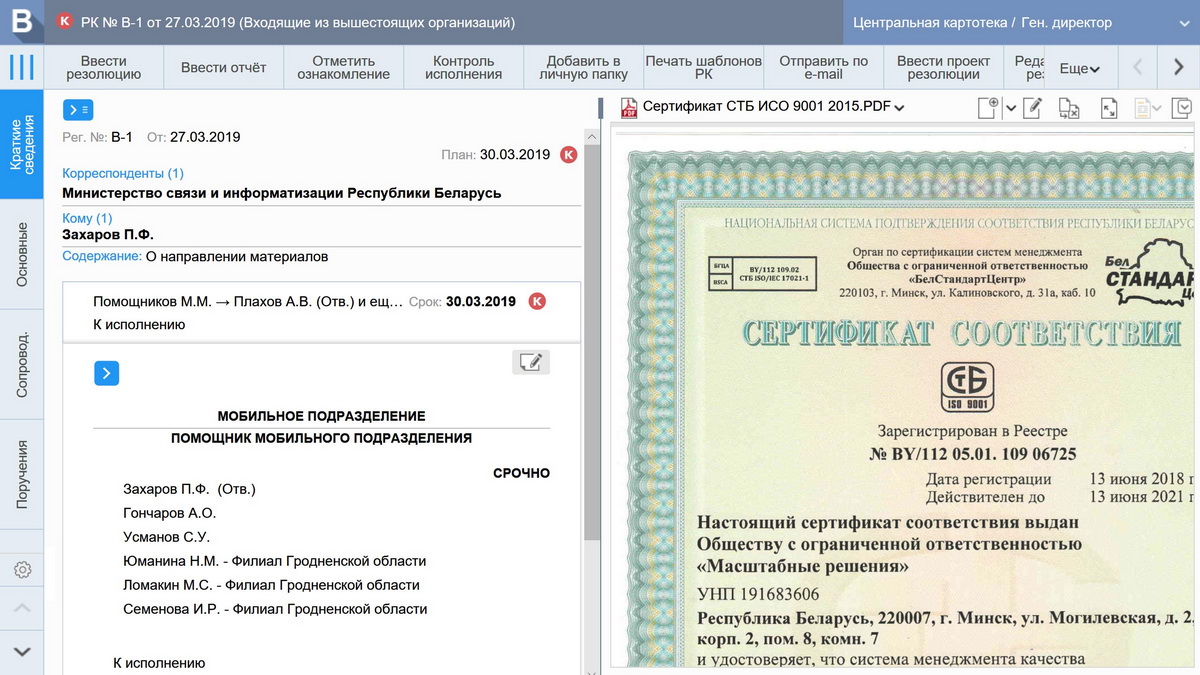
Task: Click Контроль исполнения button
Action: (464, 68)
